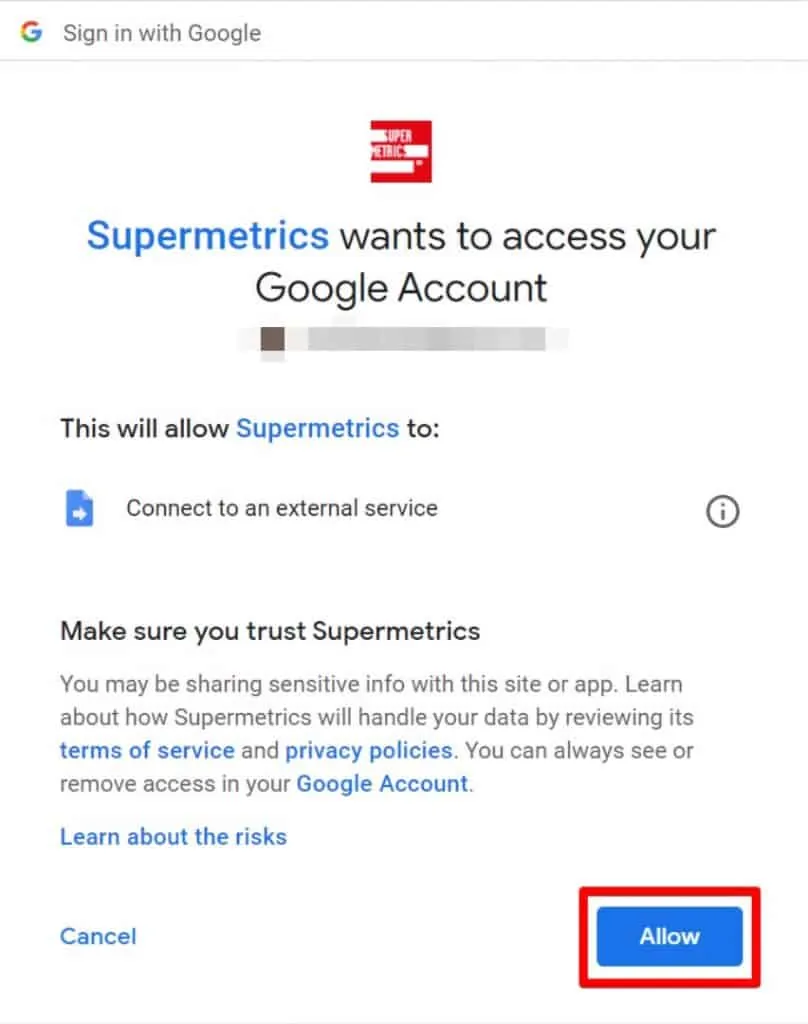
Task: Click the white arrow inside the document icon
Action: tap(82, 512)
